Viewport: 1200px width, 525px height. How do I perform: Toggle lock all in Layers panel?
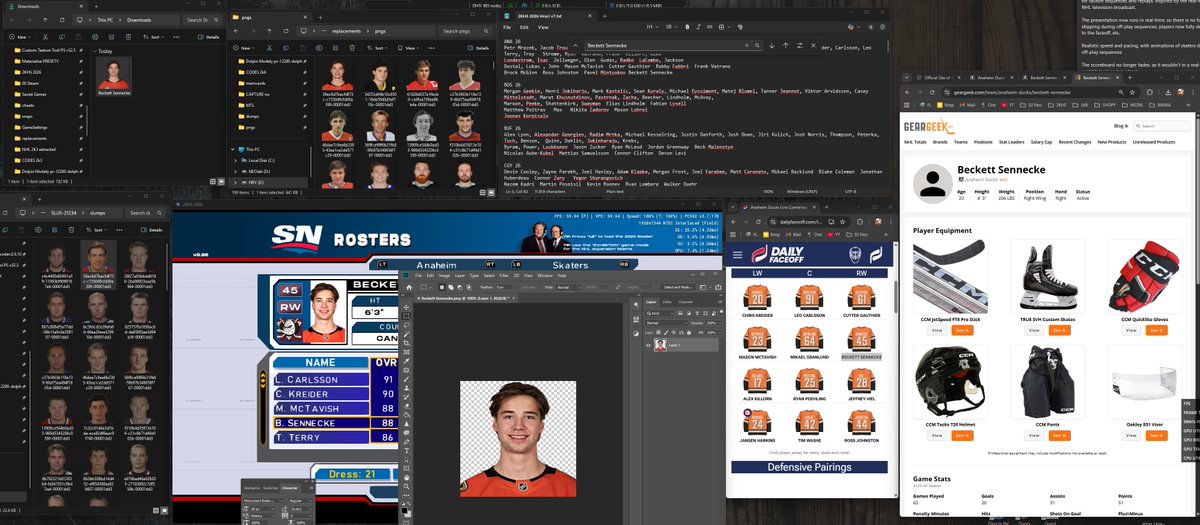(689, 333)
